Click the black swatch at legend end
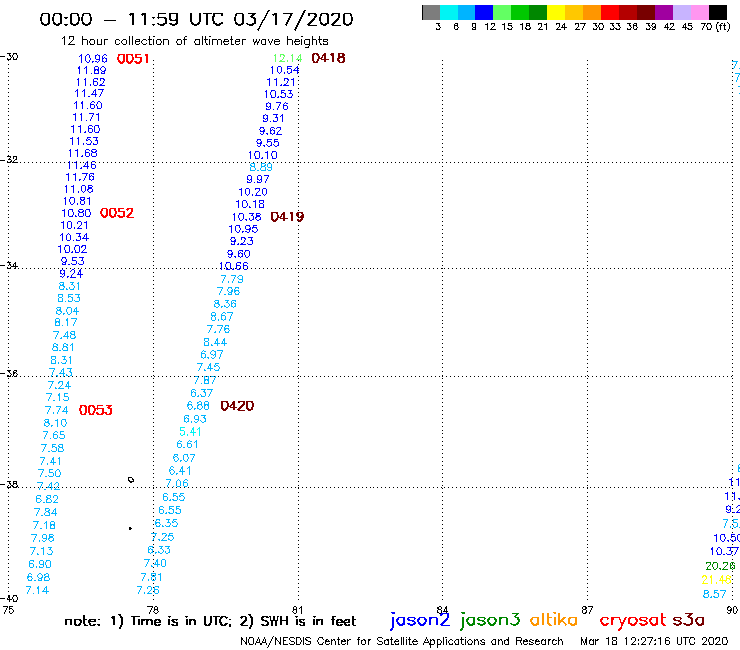Image resolution: width=740 pixels, height=650 pixels. coord(718,12)
